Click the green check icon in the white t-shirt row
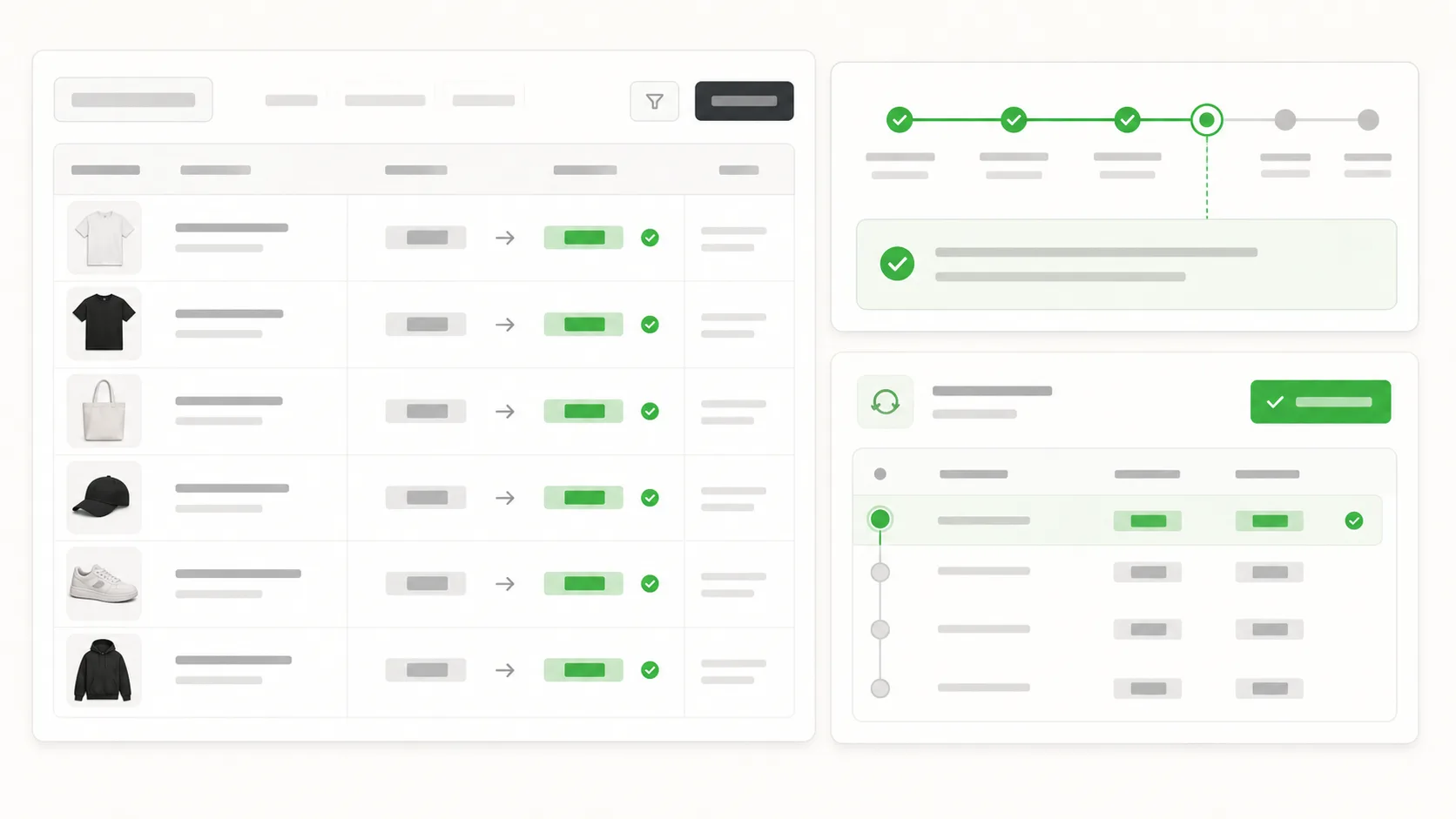 [x=650, y=238]
